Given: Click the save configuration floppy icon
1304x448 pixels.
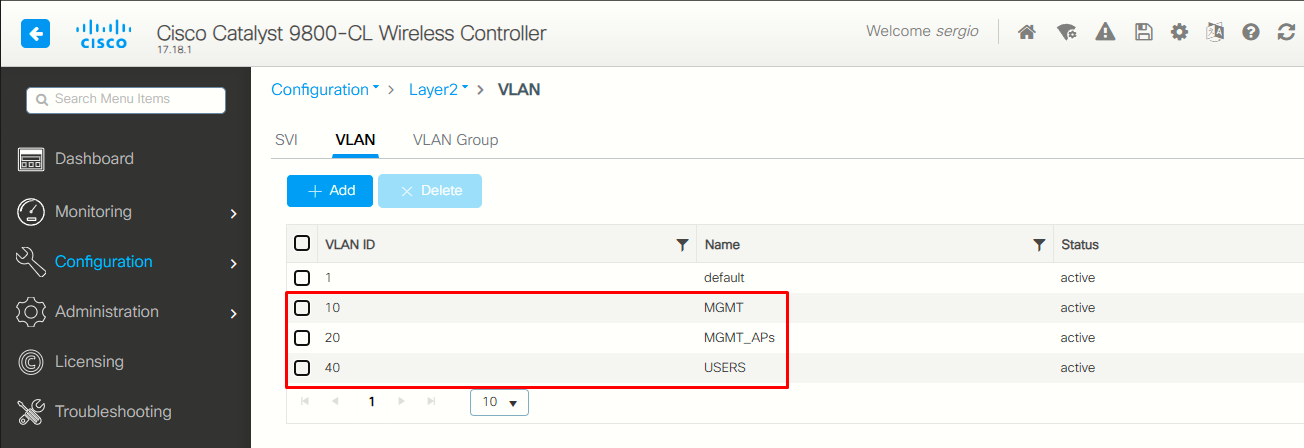Looking at the screenshot, I should (1144, 32).
